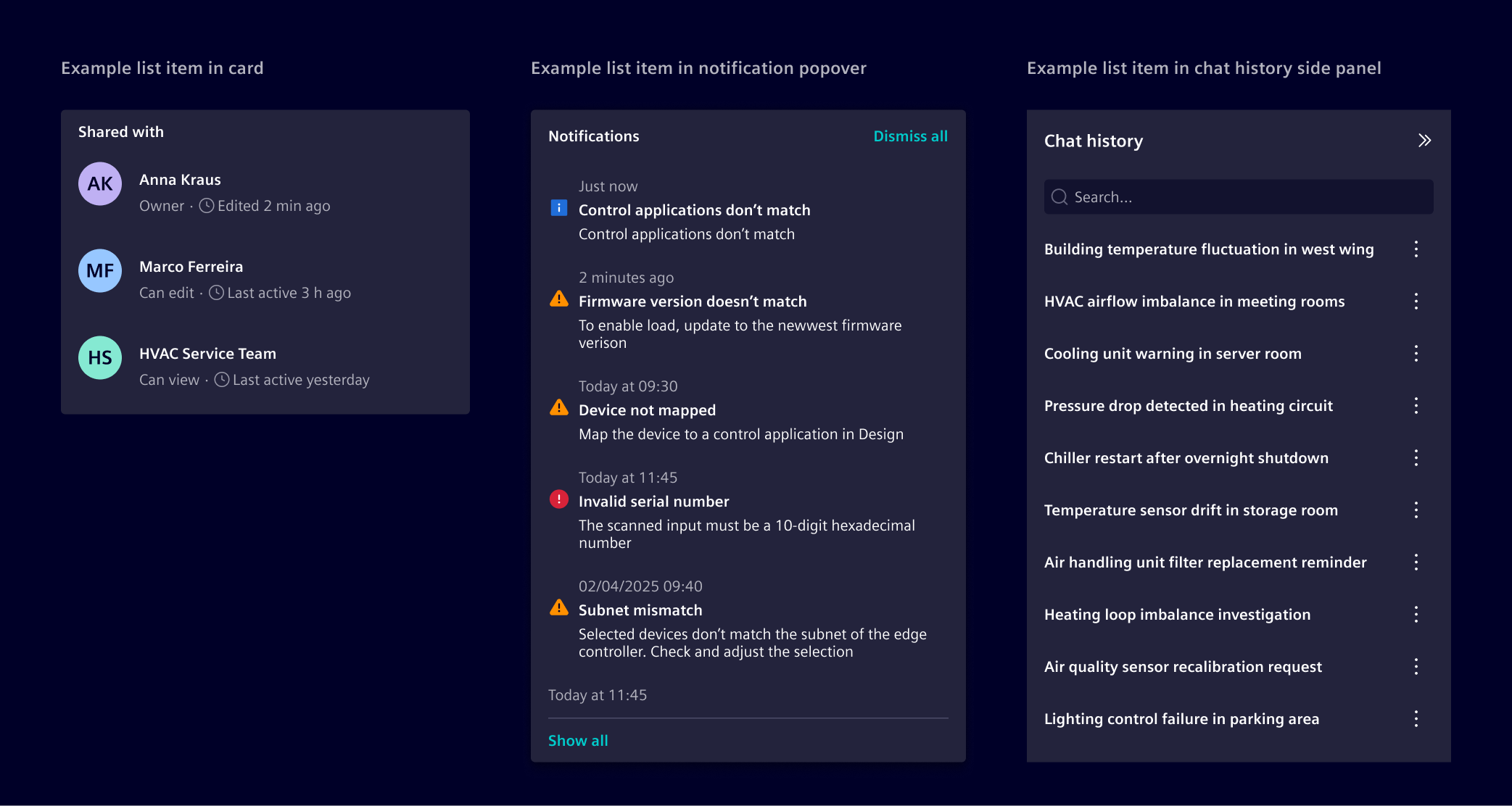Click warning triangle icon for Firmware version notification
The width and height of the screenshot is (1512, 806).
click(559, 299)
